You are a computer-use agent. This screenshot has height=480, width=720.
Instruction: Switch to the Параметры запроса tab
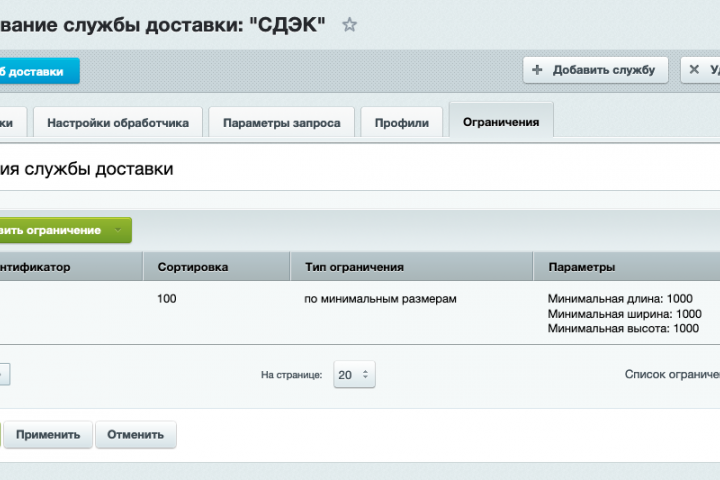[x=281, y=123]
